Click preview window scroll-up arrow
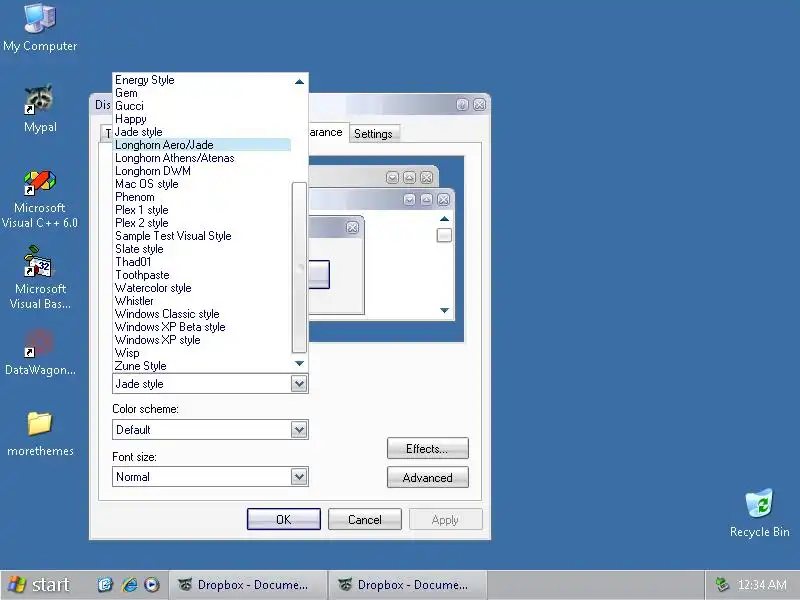 pyautogui.click(x=444, y=219)
